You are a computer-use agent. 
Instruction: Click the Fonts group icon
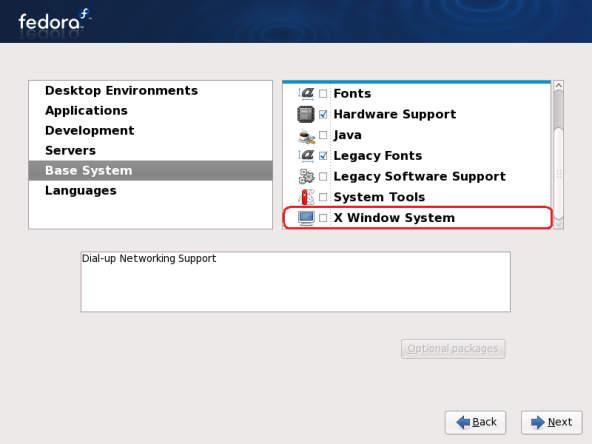click(306, 93)
